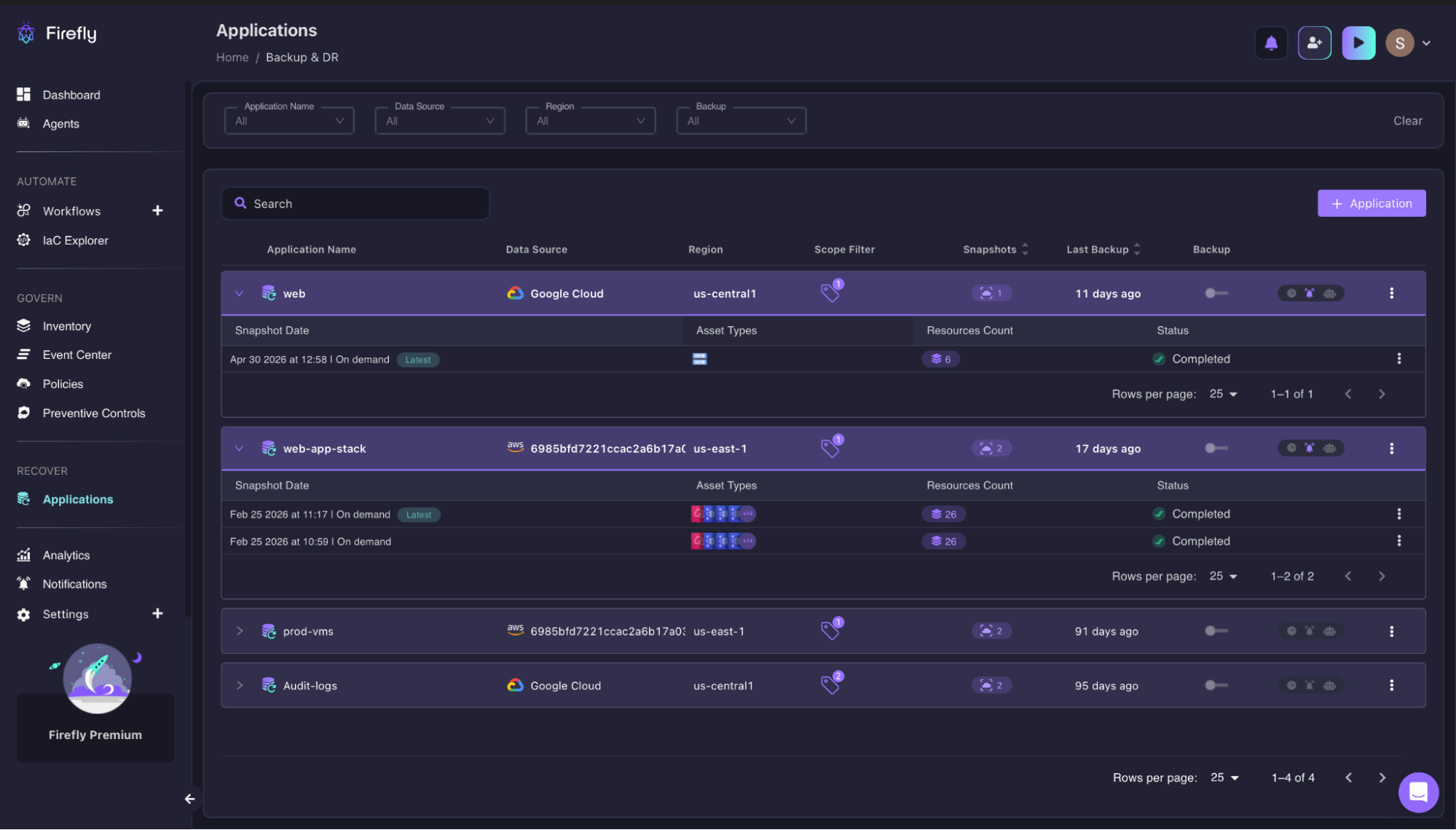
Task: Click the Firefly logo
Action: point(57,33)
